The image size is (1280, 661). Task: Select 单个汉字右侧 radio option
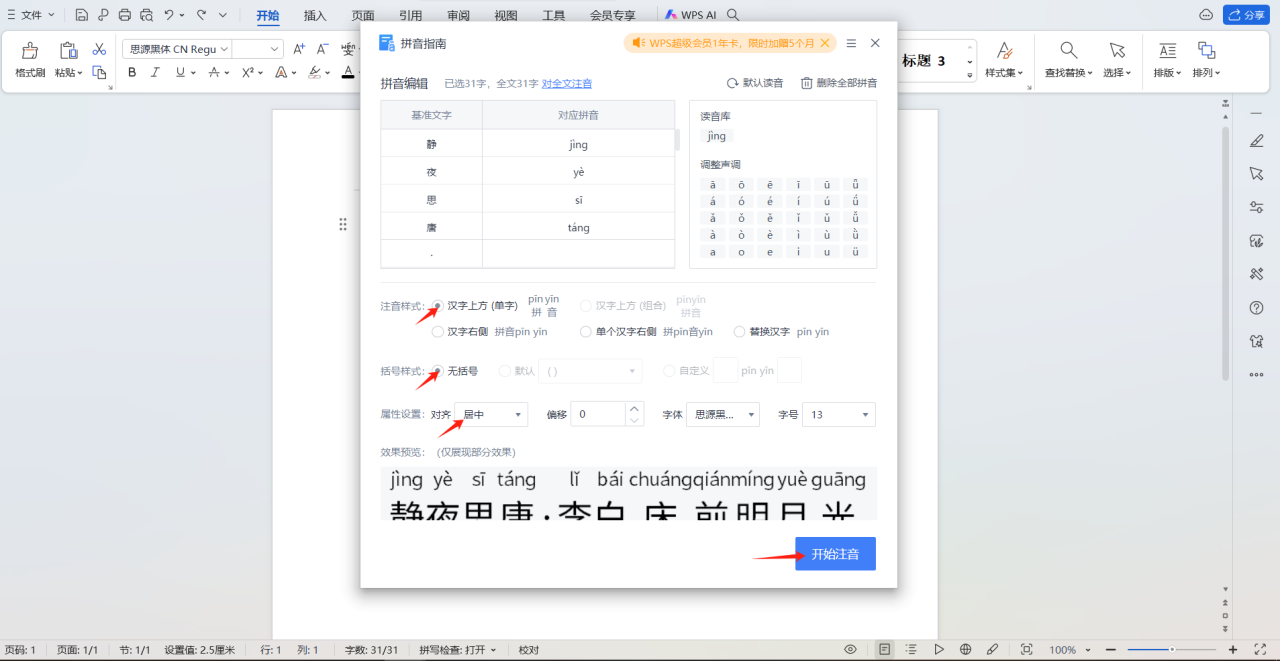[x=586, y=332]
